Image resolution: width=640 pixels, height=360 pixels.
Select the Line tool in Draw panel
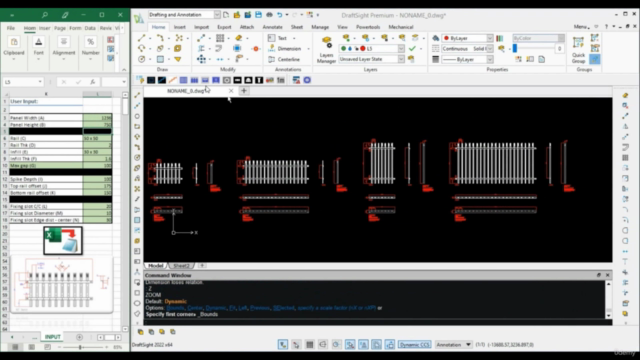pyautogui.click(x=141, y=38)
